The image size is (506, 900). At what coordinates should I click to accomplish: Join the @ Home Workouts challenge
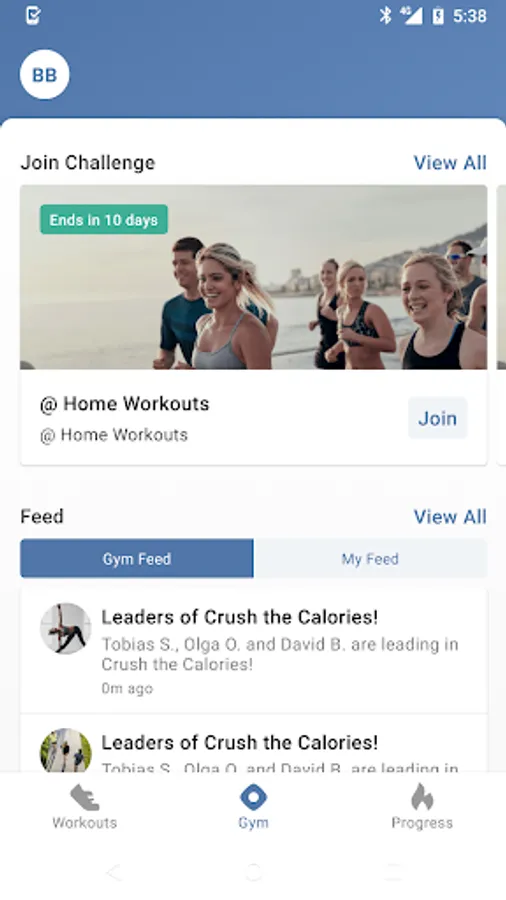tap(438, 418)
